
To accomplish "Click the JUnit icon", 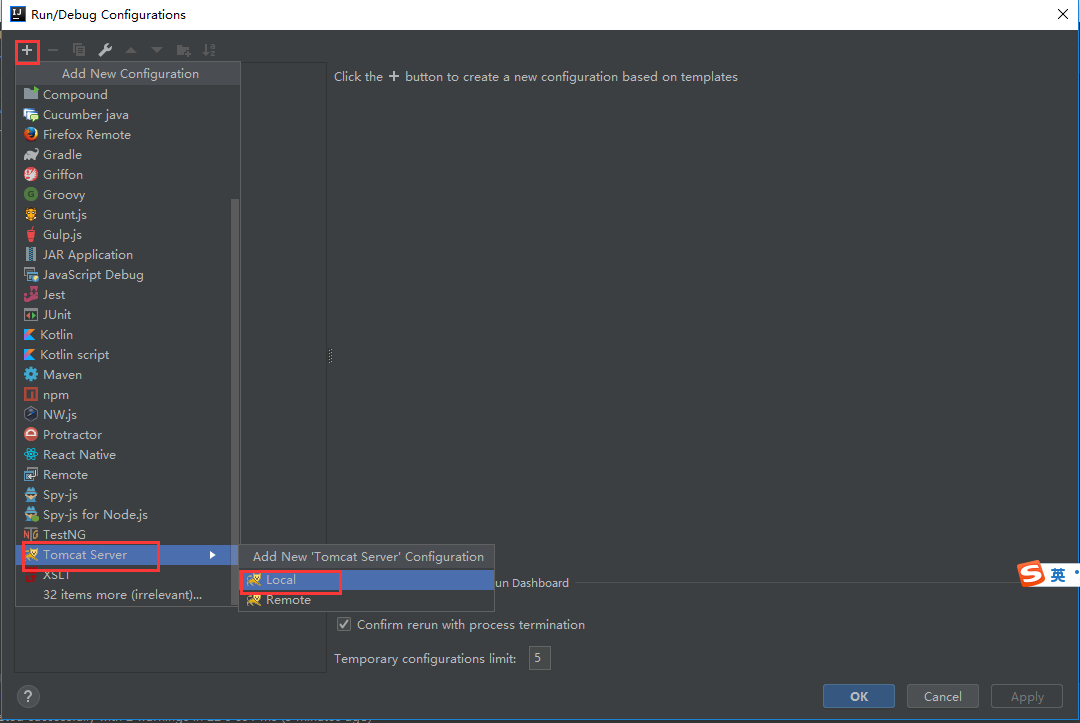I will tap(31, 315).
